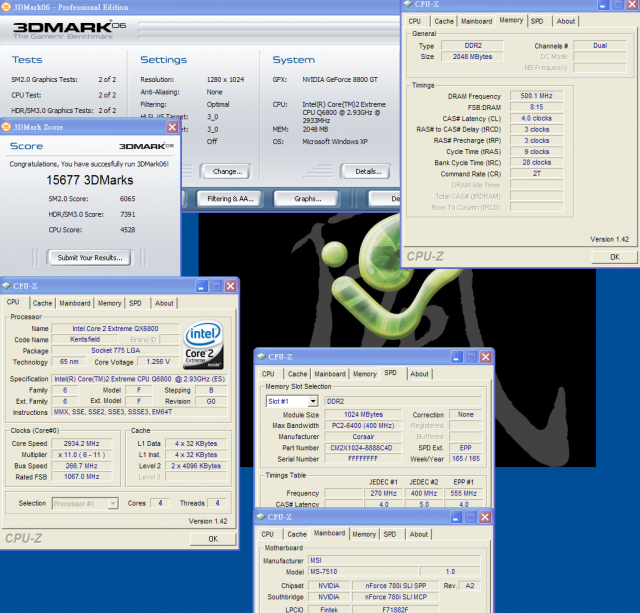Open the About tab in the processor CPU-Z window

pos(164,303)
